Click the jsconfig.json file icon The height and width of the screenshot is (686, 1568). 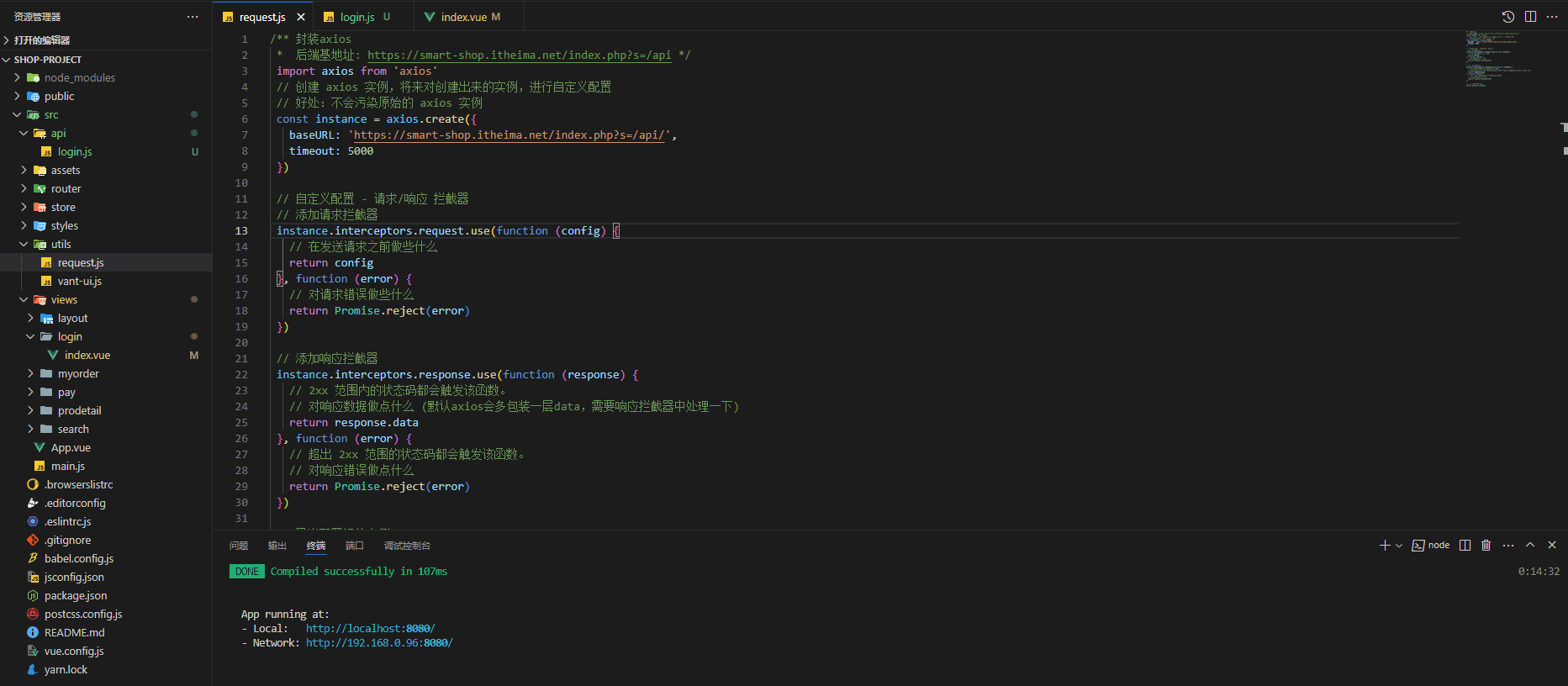click(x=33, y=577)
